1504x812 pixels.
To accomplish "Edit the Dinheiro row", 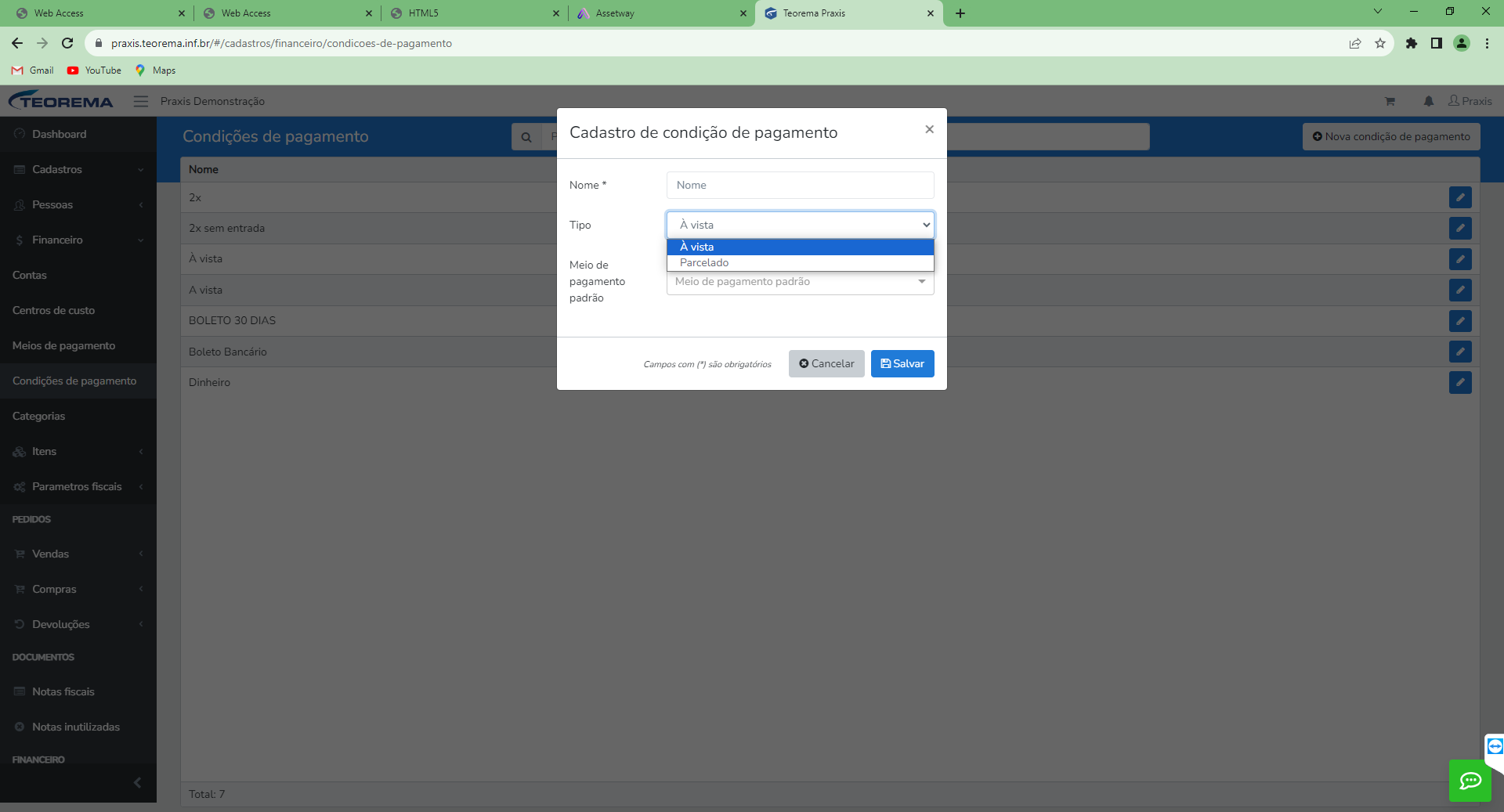I will tap(1460, 383).
